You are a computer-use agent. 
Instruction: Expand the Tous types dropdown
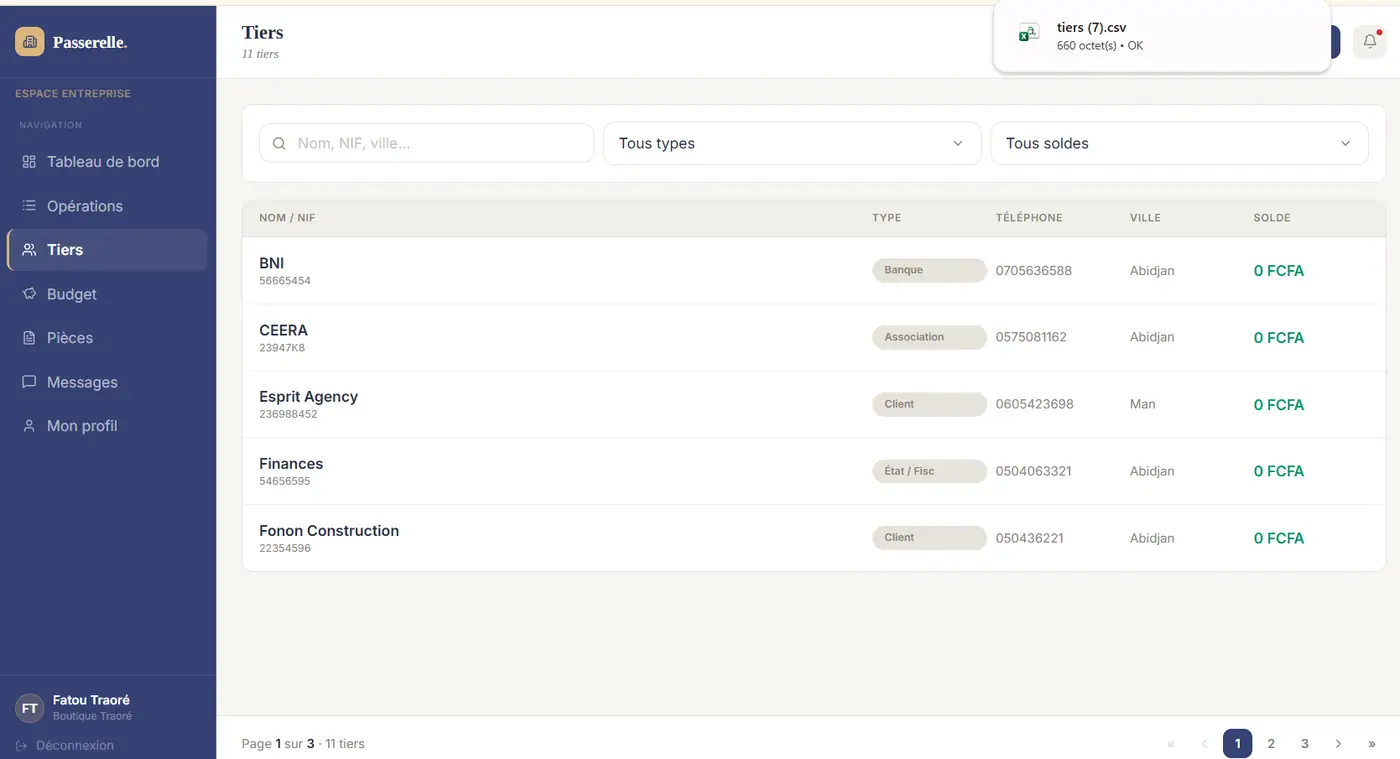(792, 143)
